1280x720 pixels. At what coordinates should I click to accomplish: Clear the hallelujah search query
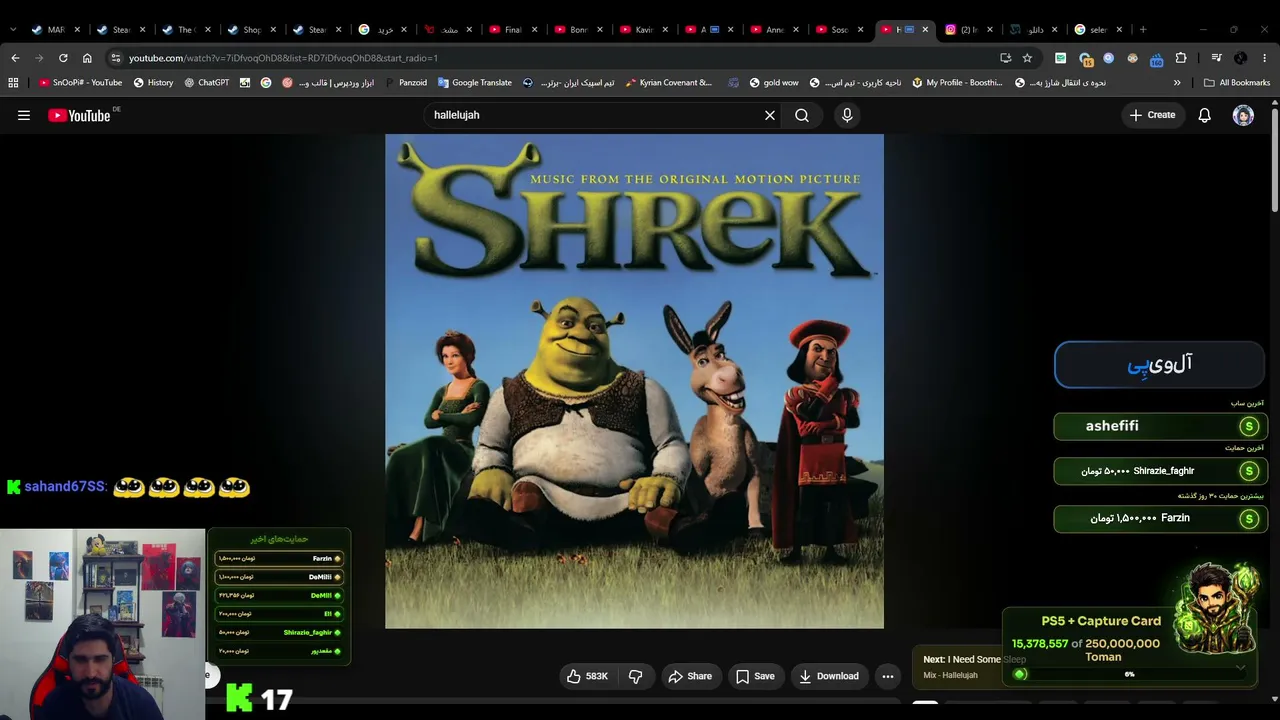[x=770, y=115]
